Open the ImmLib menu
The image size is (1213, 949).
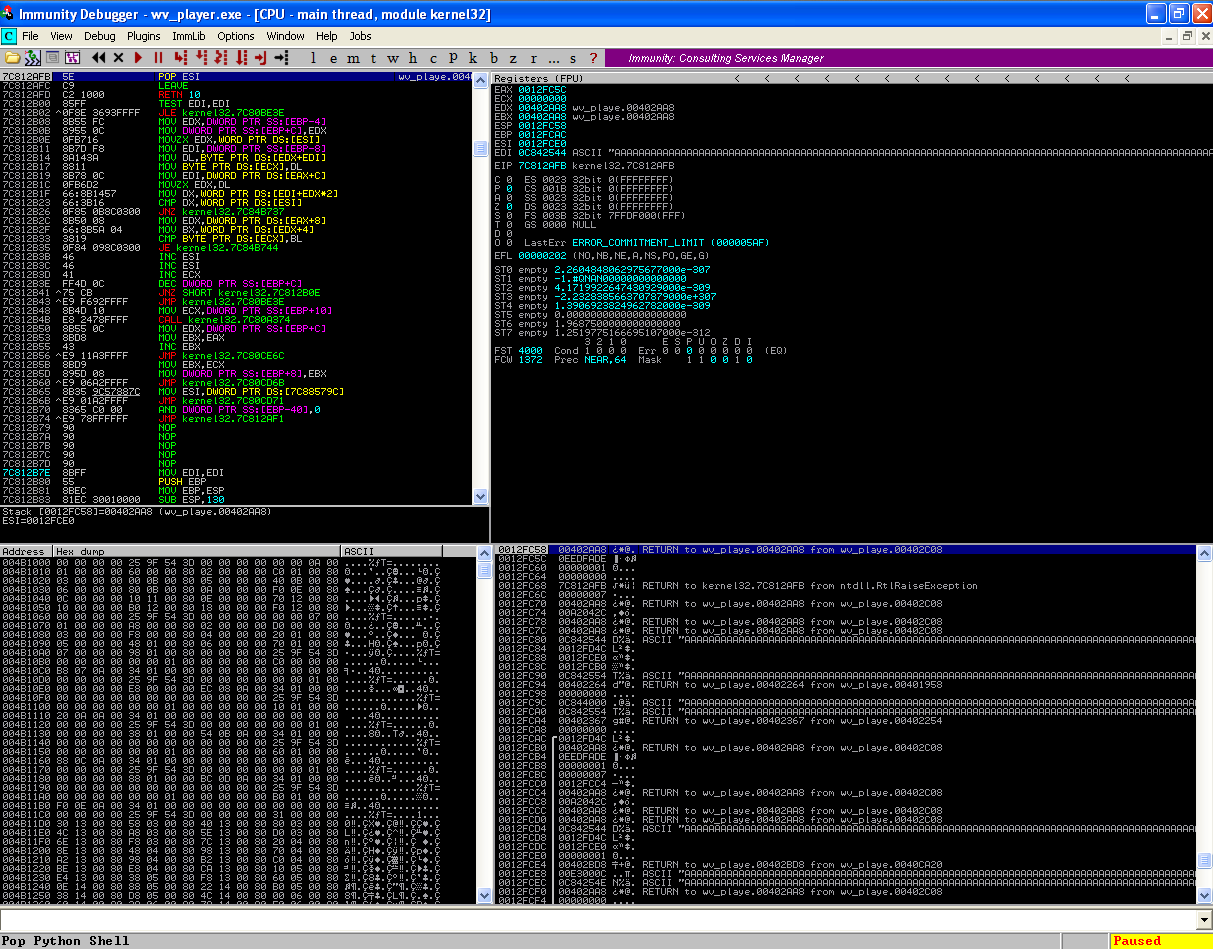(x=188, y=36)
